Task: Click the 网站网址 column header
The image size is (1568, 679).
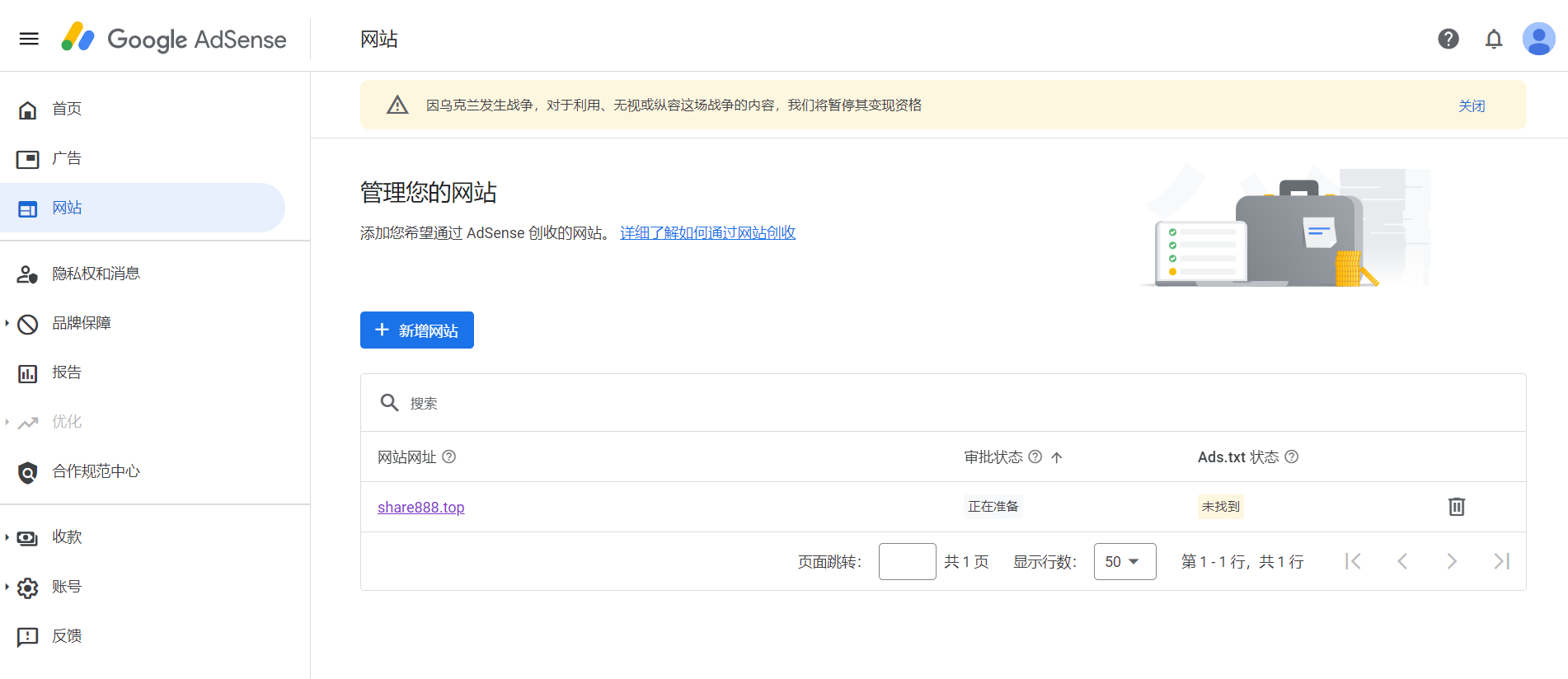Action: click(407, 457)
